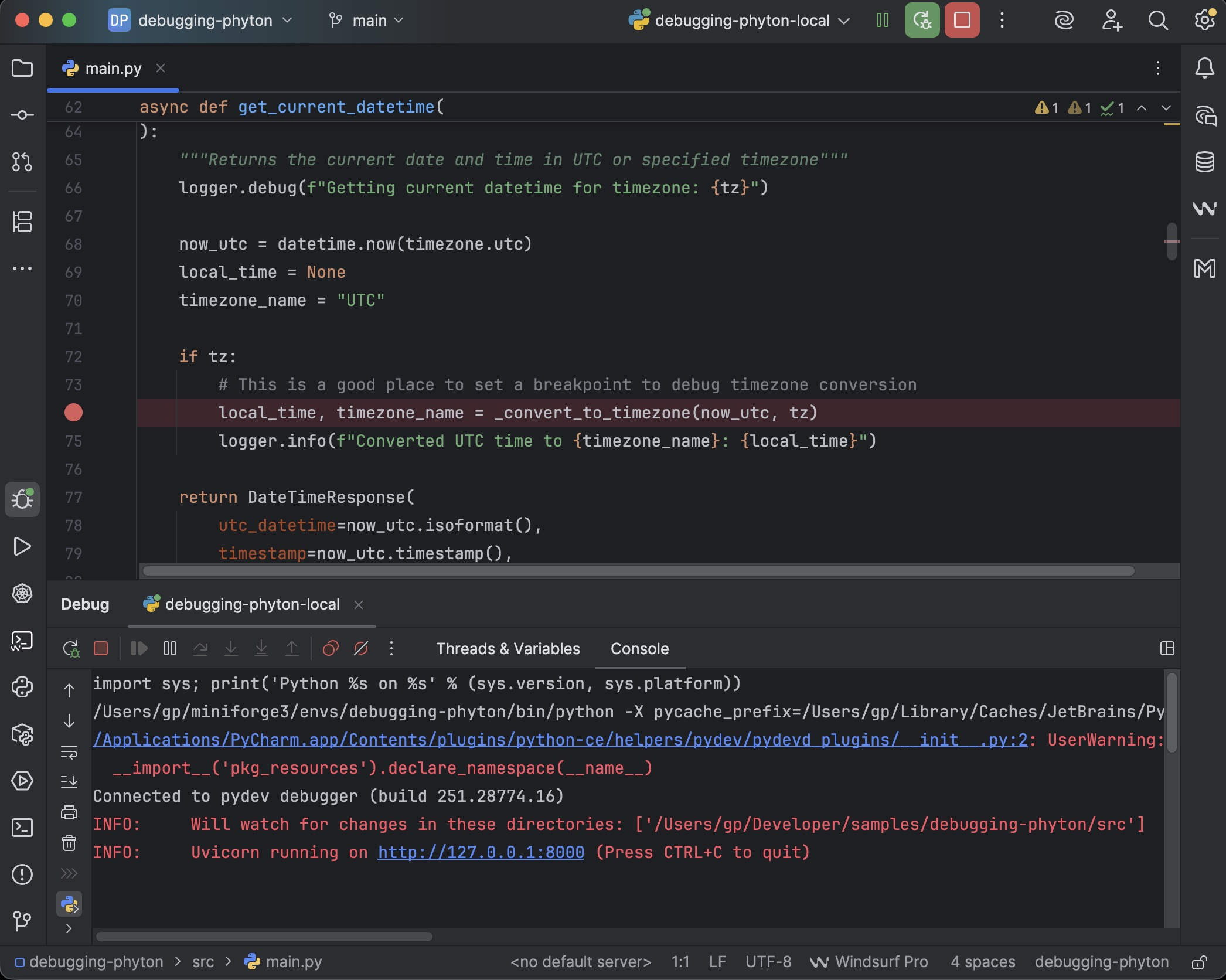
Task: Select the main.py editor tab
Action: tap(113, 69)
